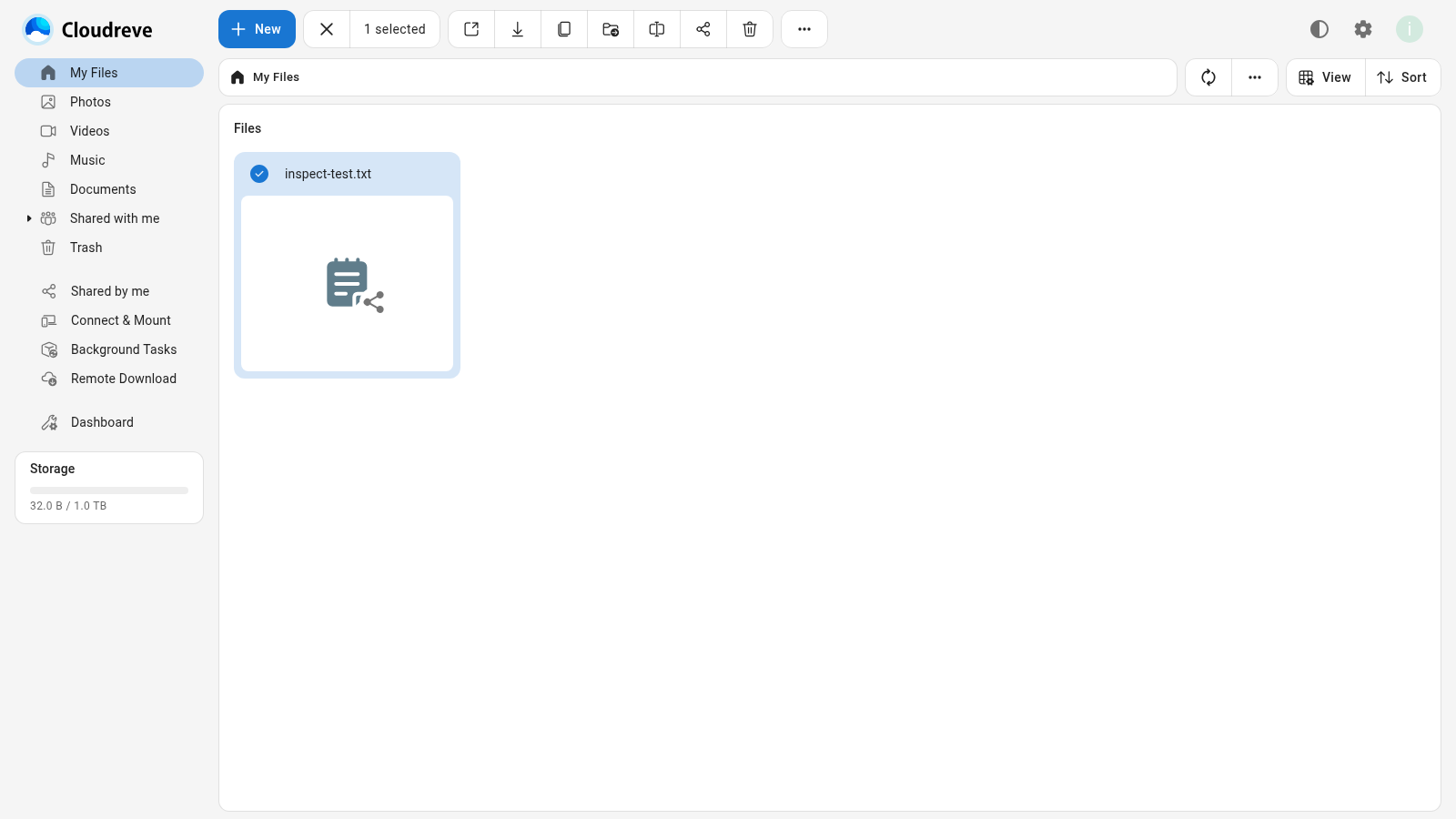Toggle dark mode theme icon
Image resolution: width=1456 pixels, height=819 pixels.
[x=1319, y=29]
